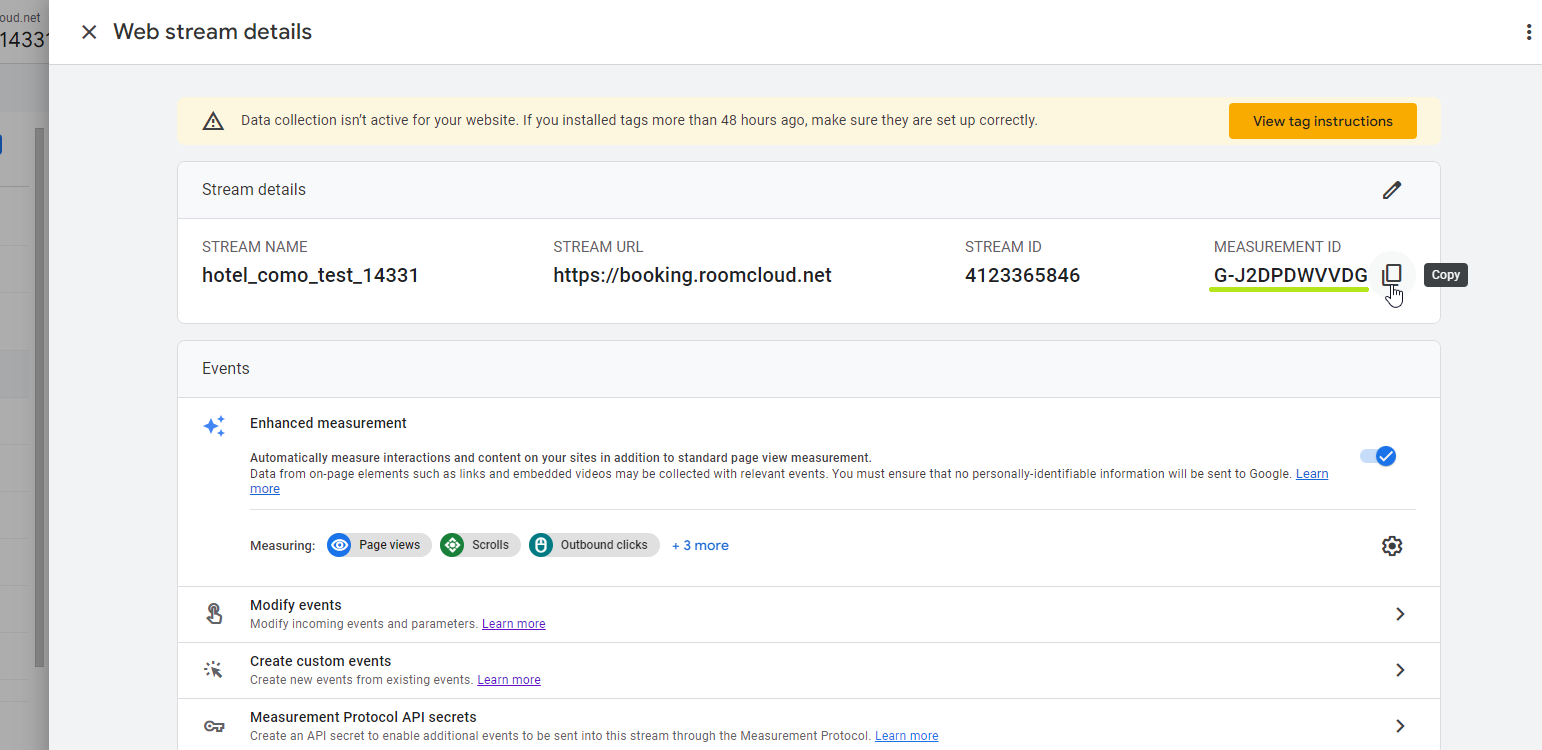Click the Page views eye icon chip
The width and height of the screenshot is (1542, 750).
pos(339,544)
